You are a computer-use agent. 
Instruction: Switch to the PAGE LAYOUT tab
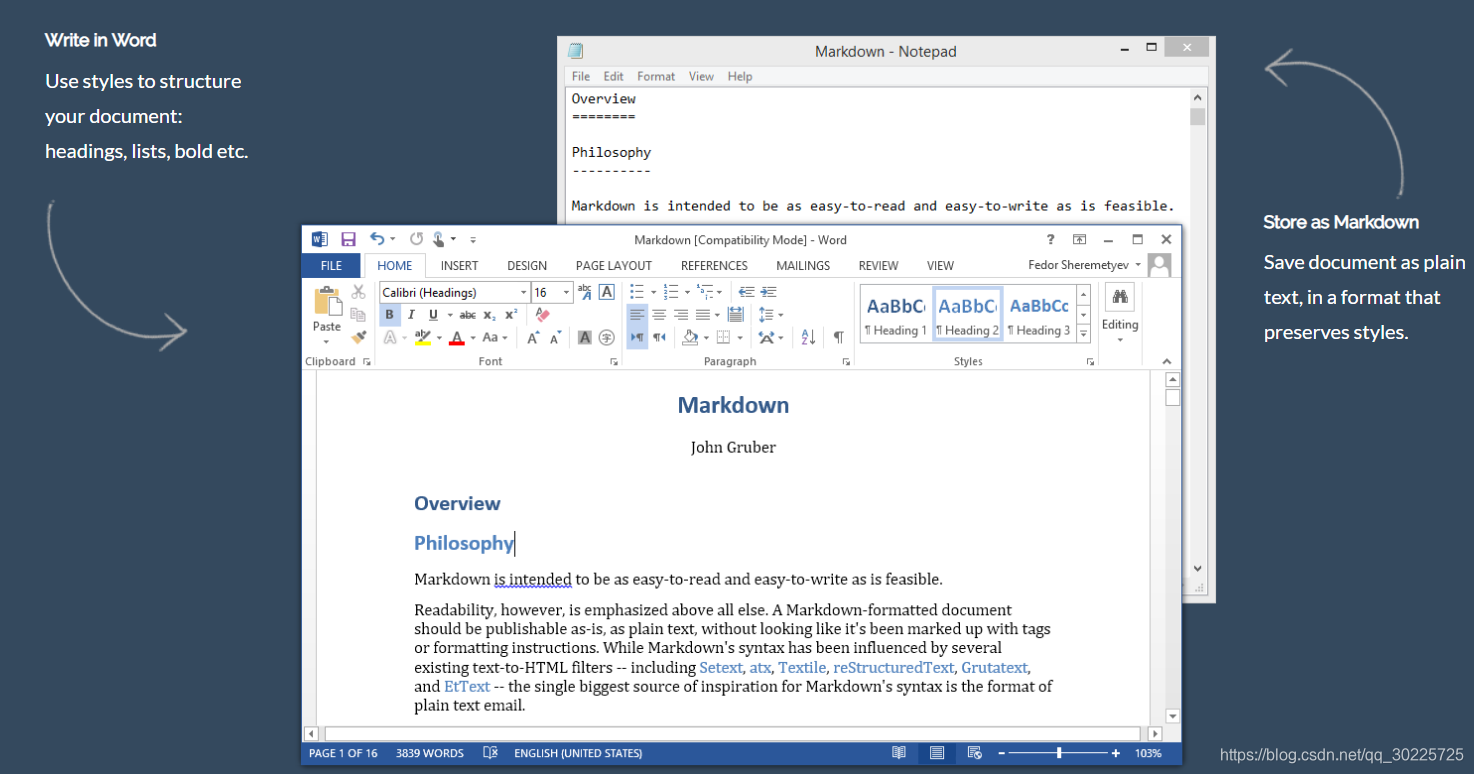614,265
